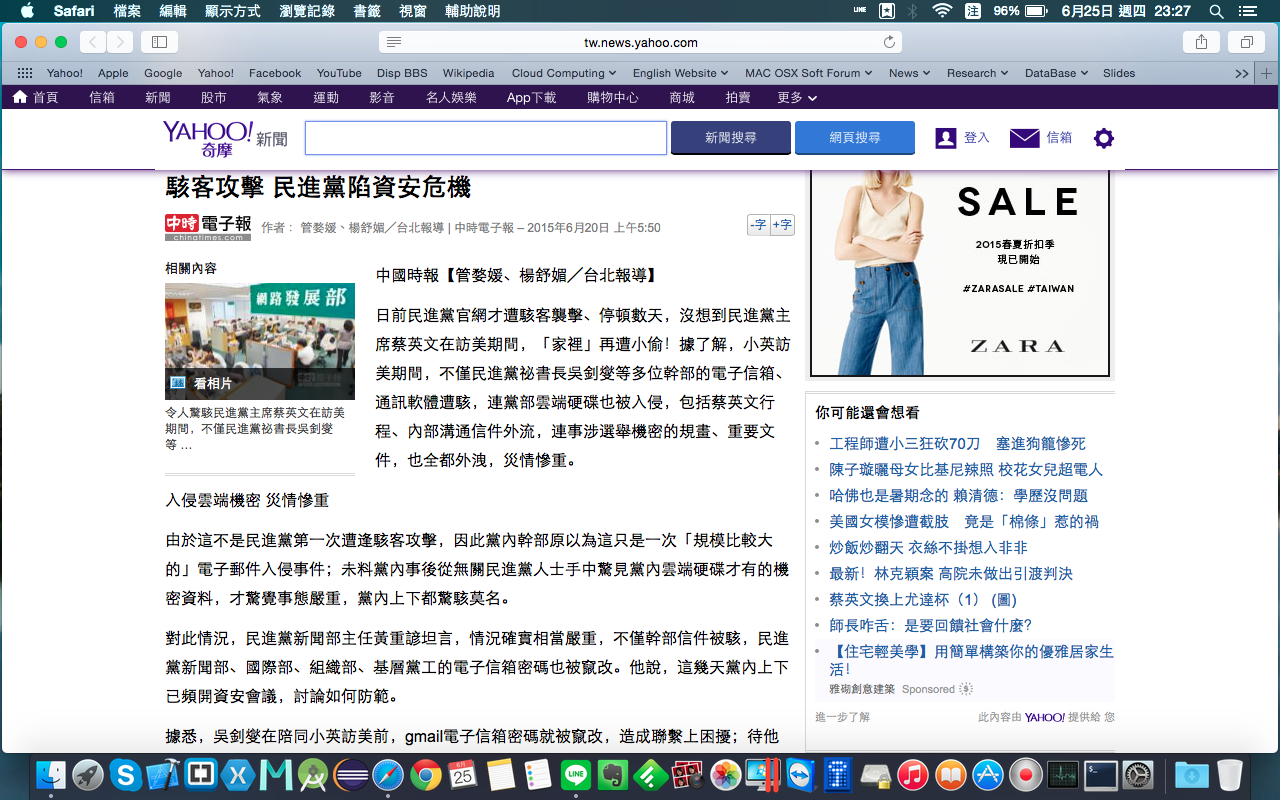Open the Reader view icon in address bar
The height and width of the screenshot is (800, 1280).
pos(394,42)
